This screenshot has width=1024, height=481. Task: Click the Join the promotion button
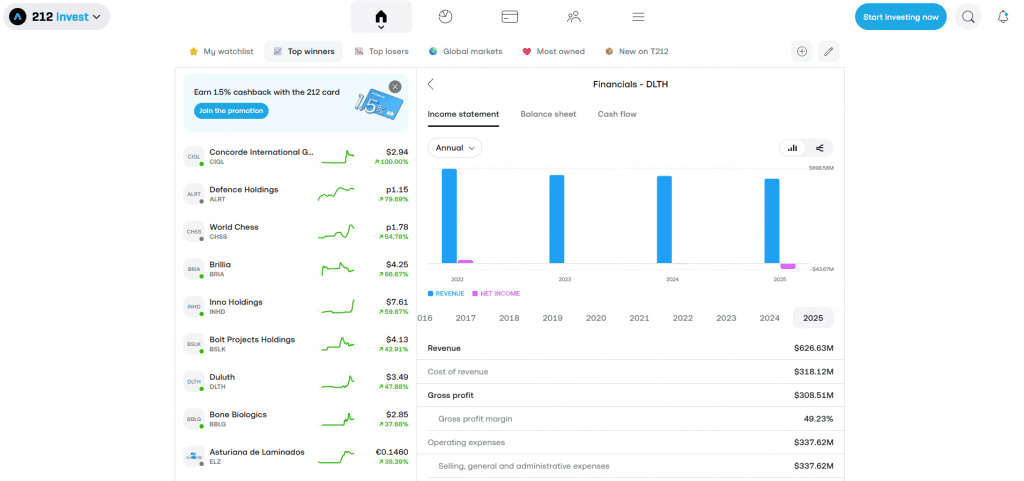click(x=231, y=111)
